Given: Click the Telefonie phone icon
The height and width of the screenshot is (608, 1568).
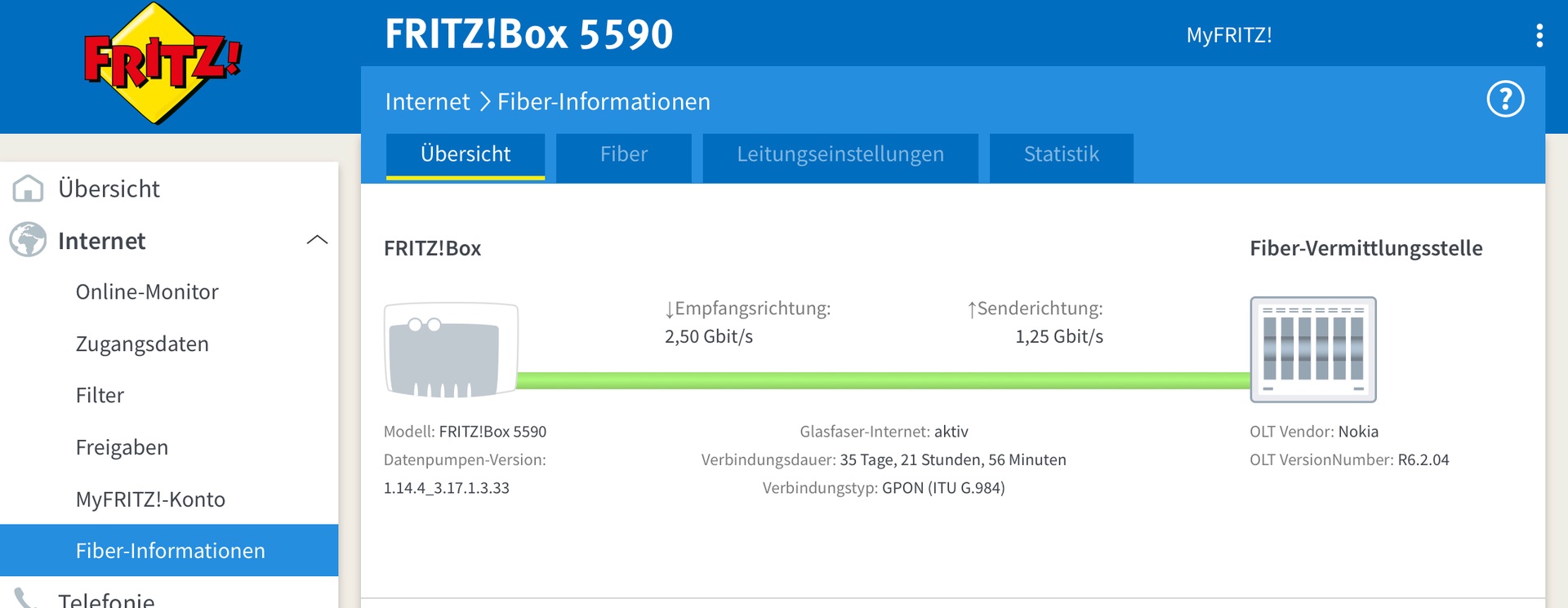Looking at the screenshot, I should [x=25, y=597].
